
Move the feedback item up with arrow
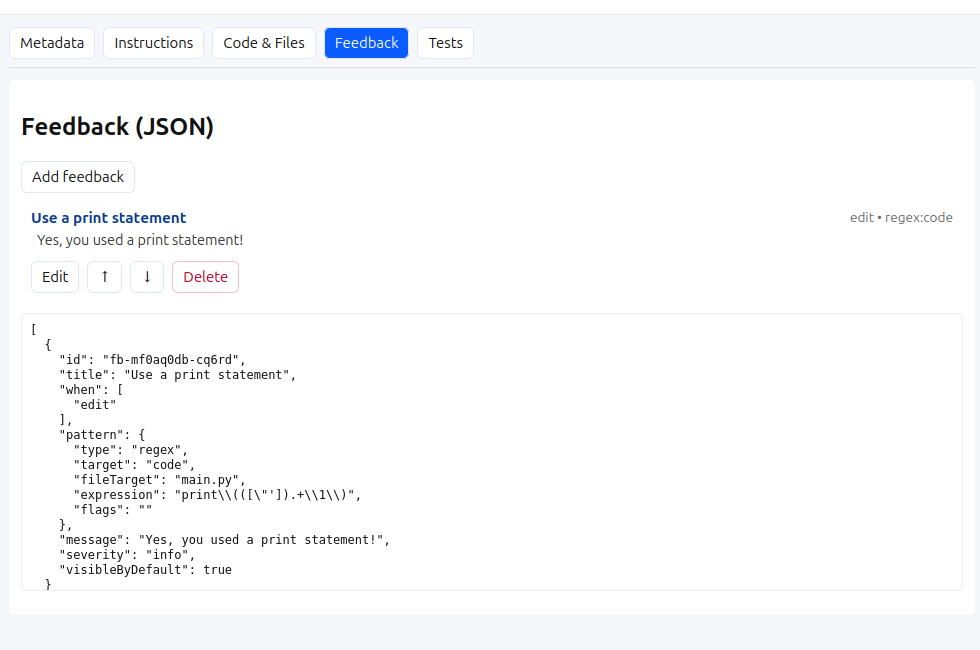click(x=104, y=277)
